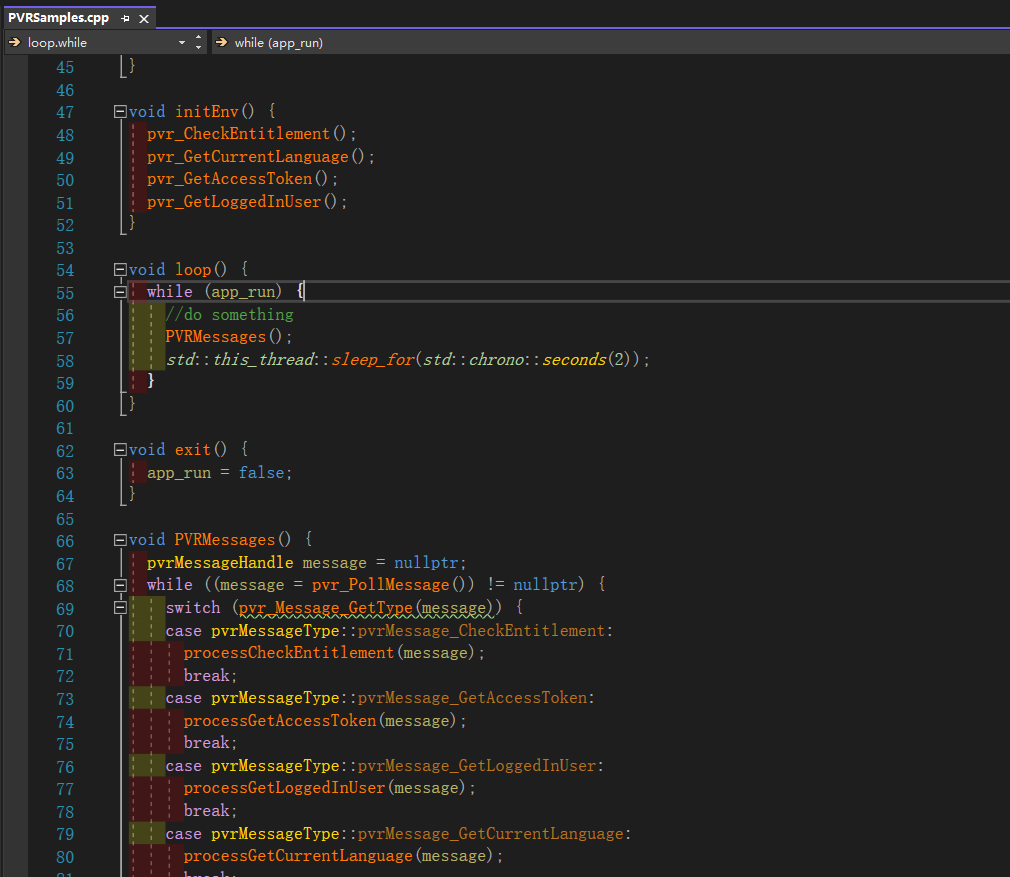The image size is (1010, 877).
Task: Switch to the PVRSamples.cpp tab
Action: tap(59, 17)
